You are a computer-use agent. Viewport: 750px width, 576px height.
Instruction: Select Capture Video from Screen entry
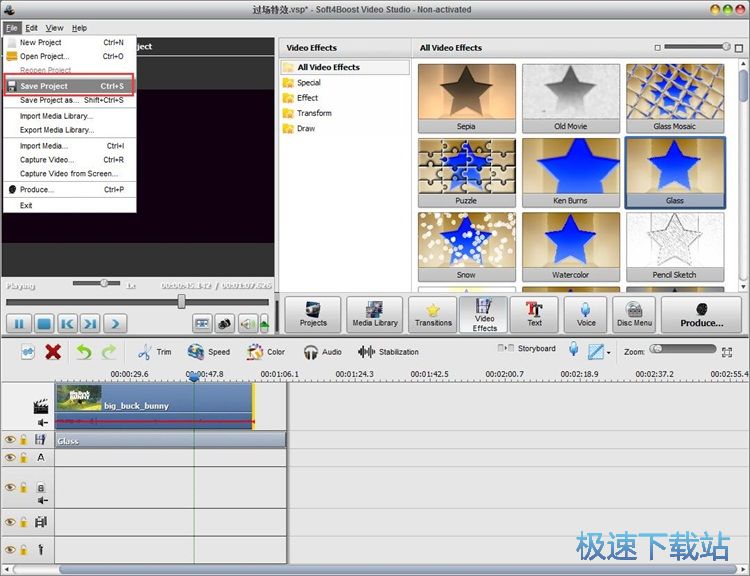coord(69,173)
